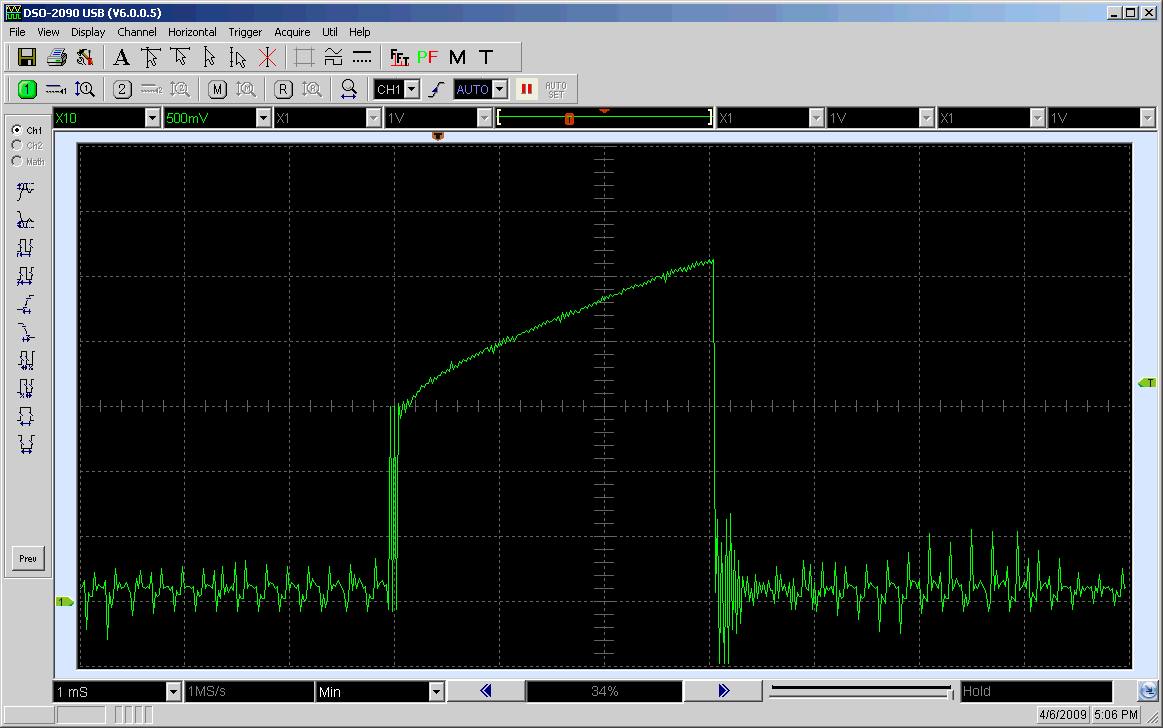Open the Acquire menu
1163x728 pixels.
coord(292,32)
